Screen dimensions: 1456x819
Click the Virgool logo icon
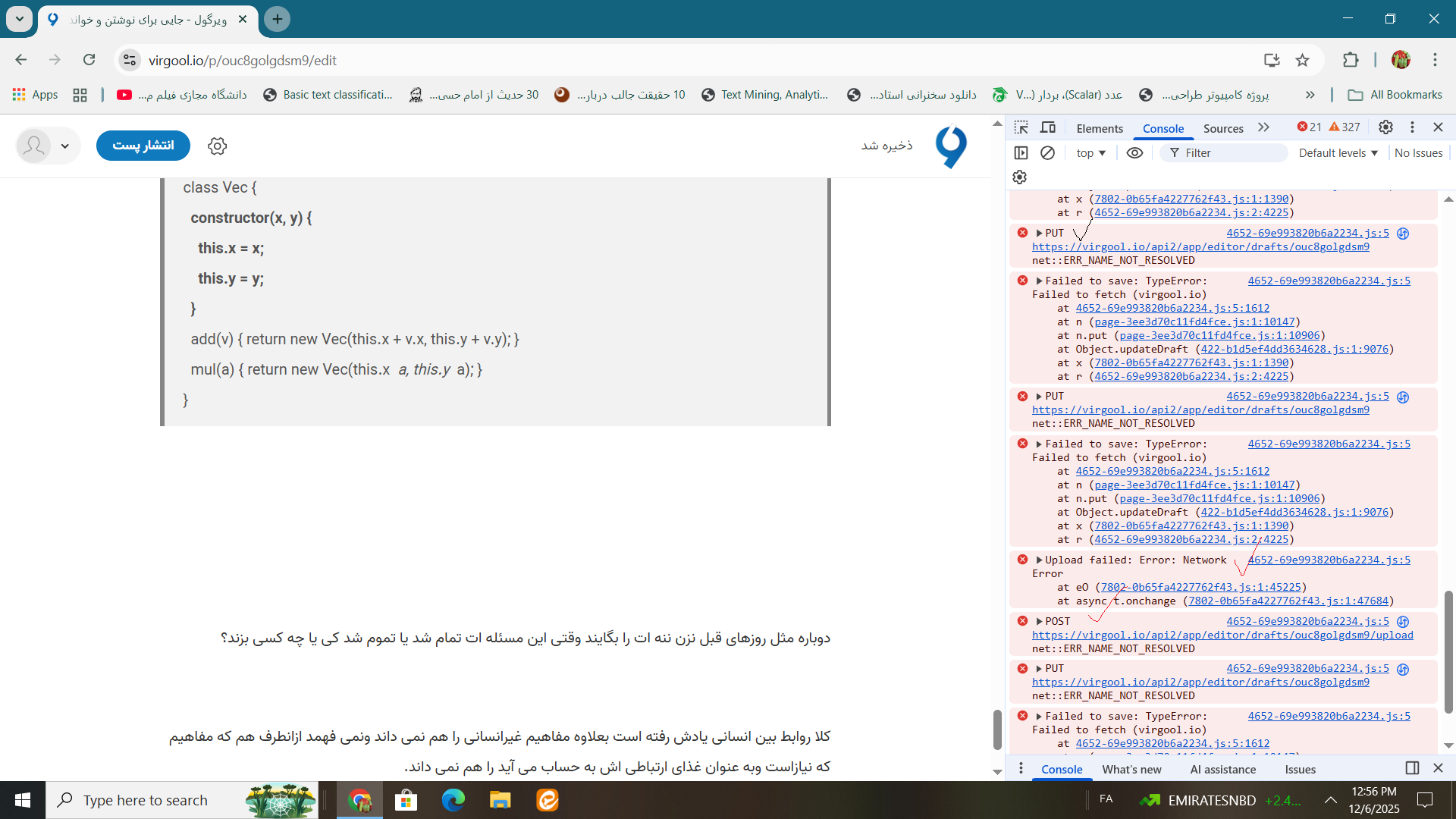pyautogui.click(x=951, y=146)
